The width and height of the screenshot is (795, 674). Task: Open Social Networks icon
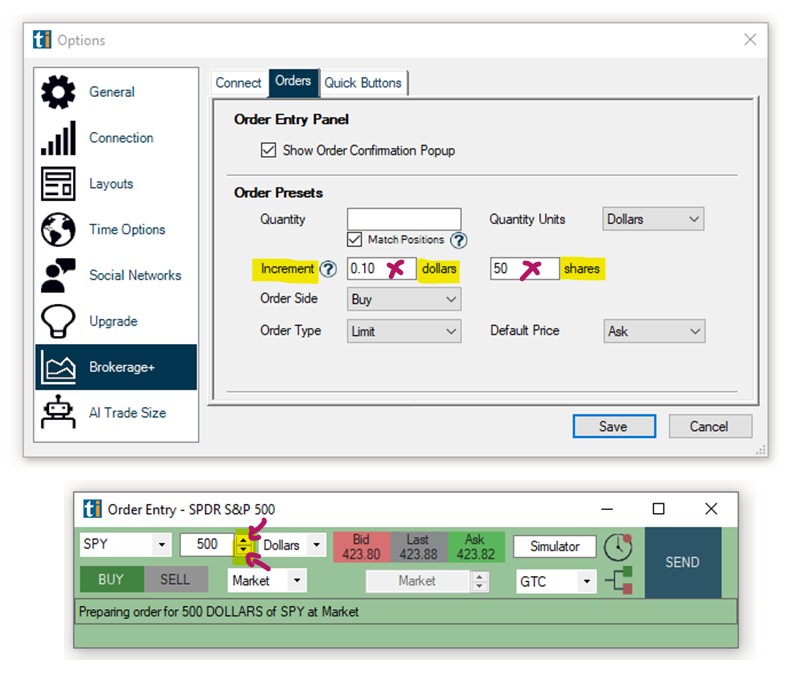point(58,276)
